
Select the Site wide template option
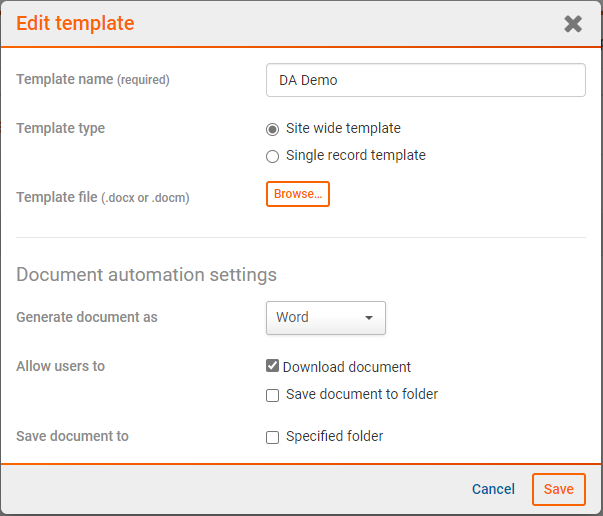273,129
